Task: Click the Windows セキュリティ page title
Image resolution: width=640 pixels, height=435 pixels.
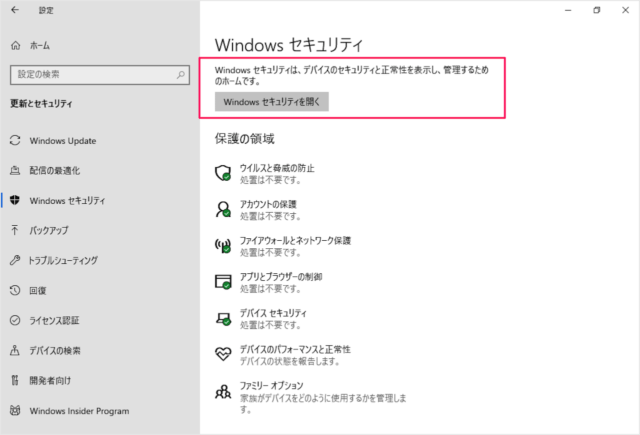Action: pos(289,45)
